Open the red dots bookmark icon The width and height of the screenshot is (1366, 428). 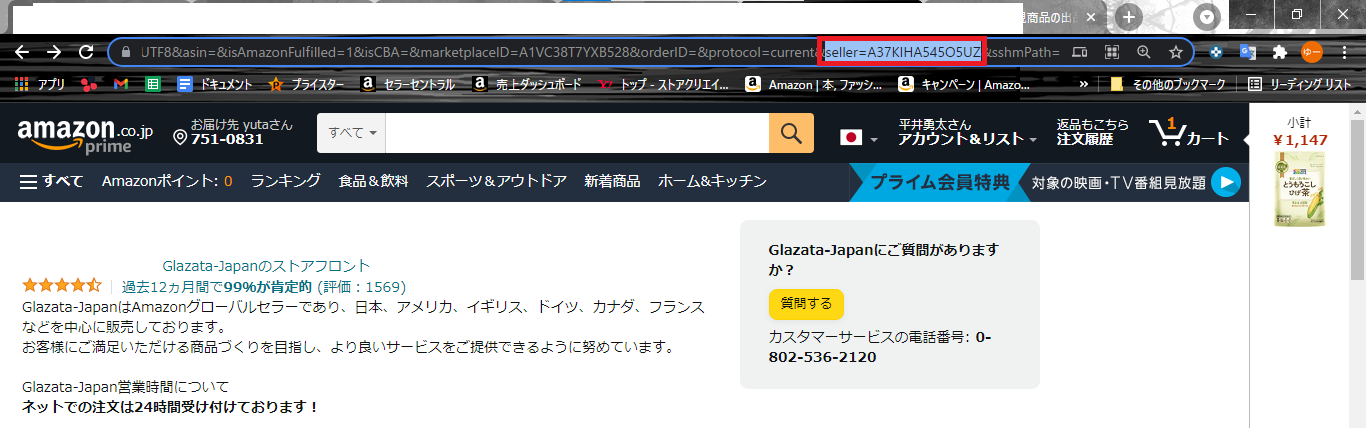(90, 85)
